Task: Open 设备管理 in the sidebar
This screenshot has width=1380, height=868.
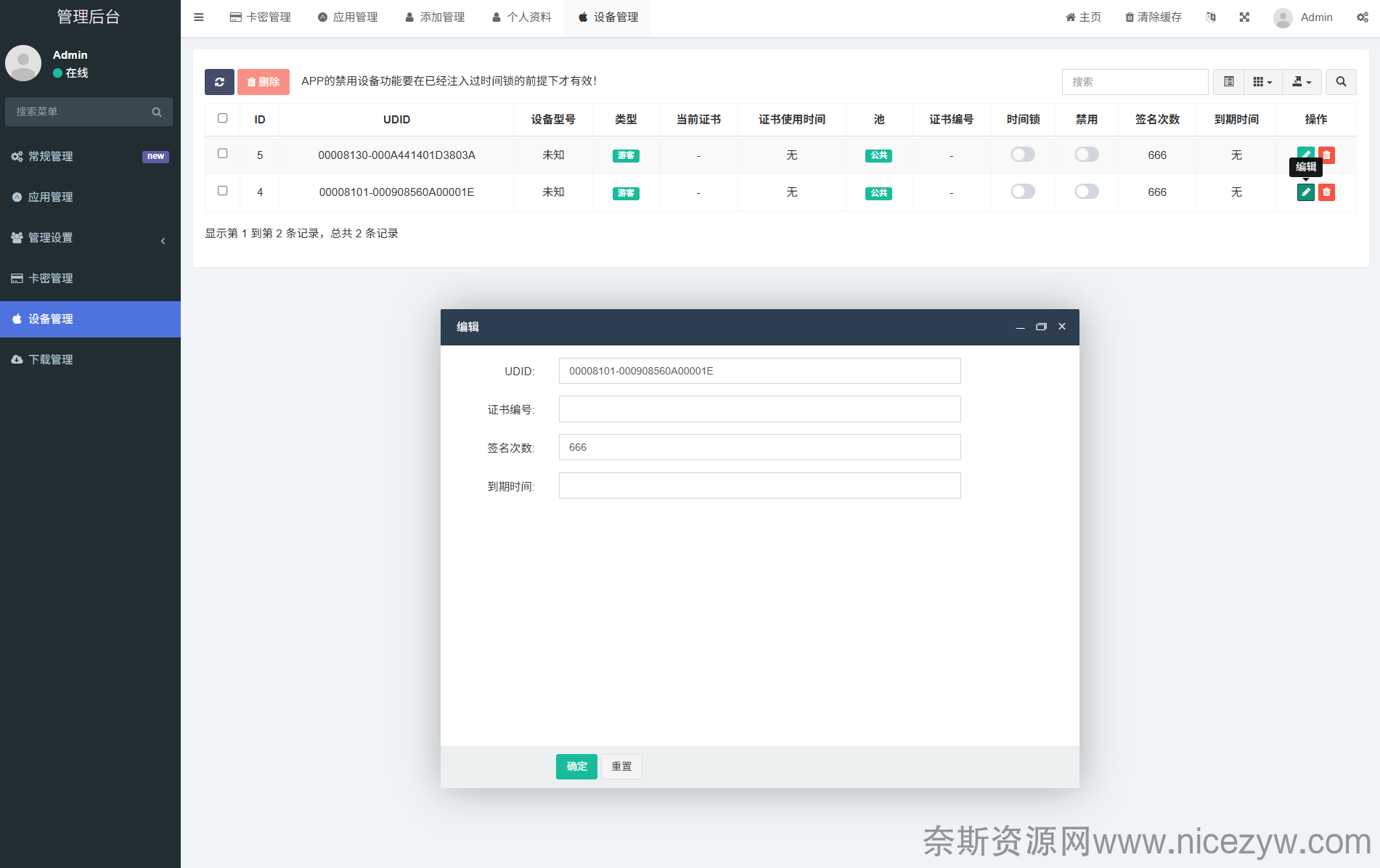Action: click(x=90, y=319)
